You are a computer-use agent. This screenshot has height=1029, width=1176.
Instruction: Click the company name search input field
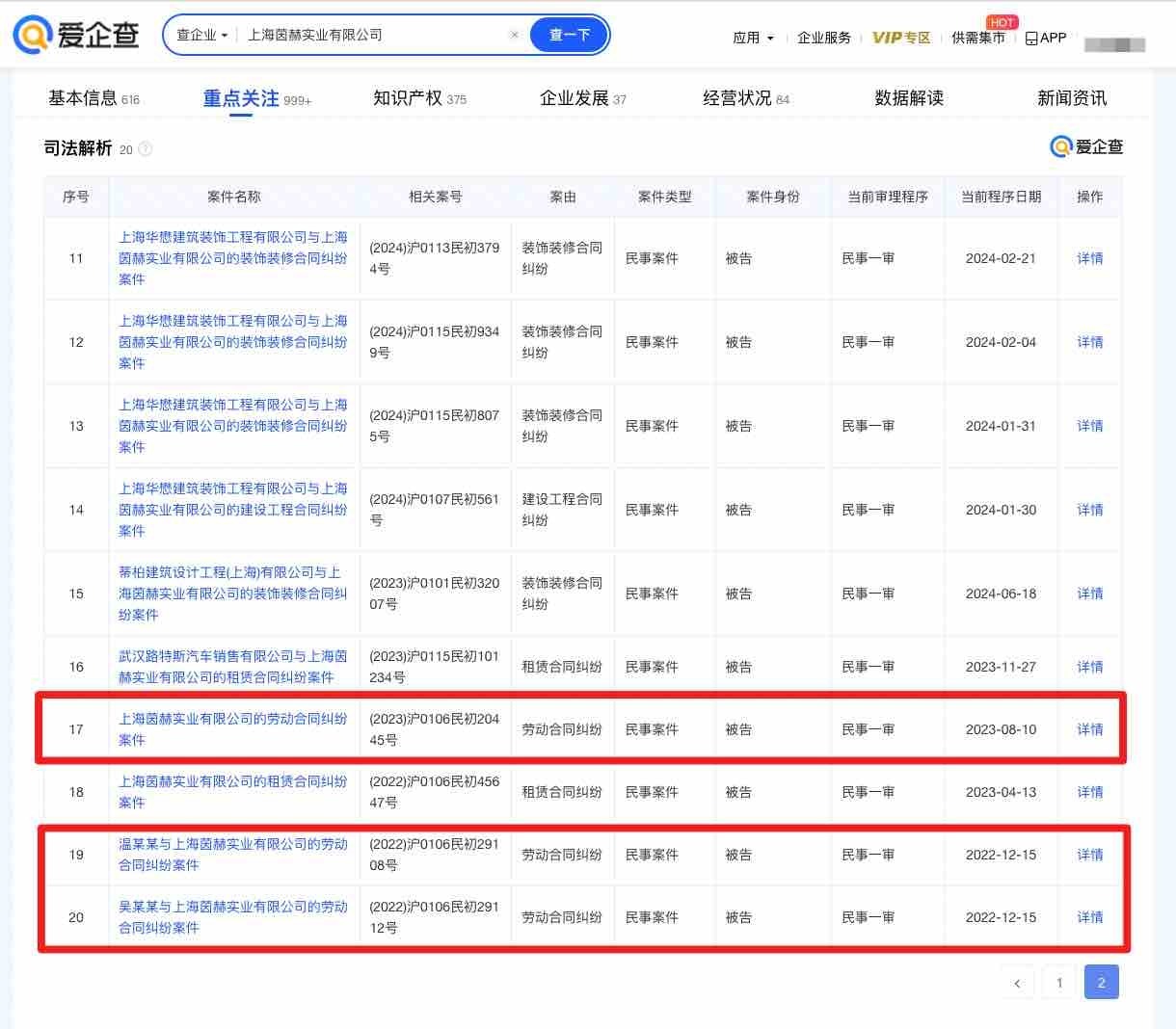(374, 35)
